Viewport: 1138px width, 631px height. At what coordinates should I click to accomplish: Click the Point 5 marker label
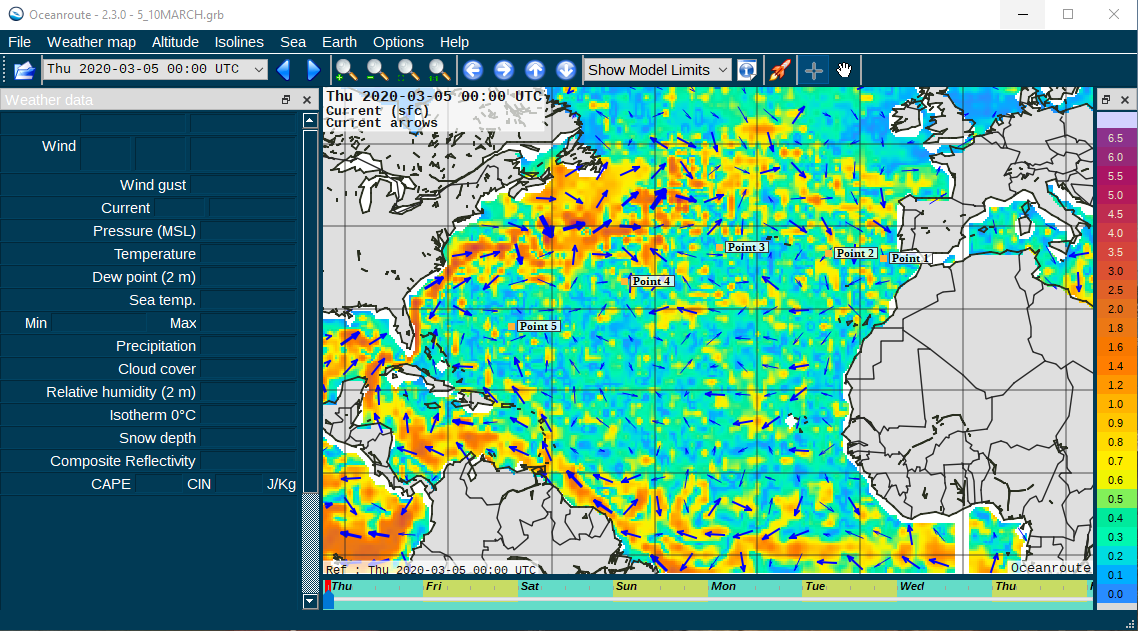(539, 326)
